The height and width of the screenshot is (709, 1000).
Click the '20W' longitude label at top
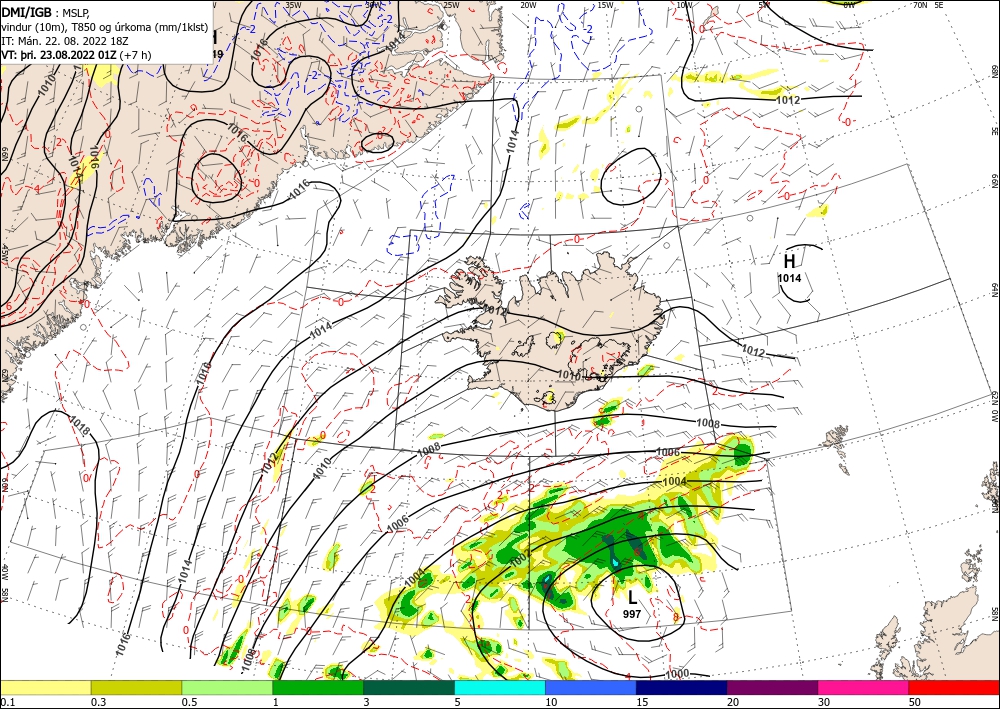[x=528, y=5]
